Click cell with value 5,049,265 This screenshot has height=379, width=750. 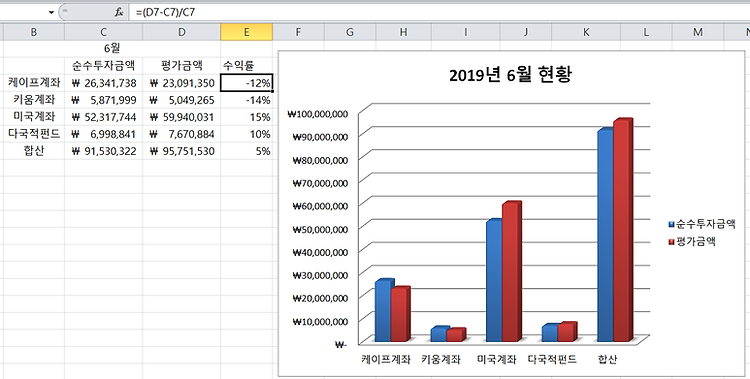tap(181, 100)
